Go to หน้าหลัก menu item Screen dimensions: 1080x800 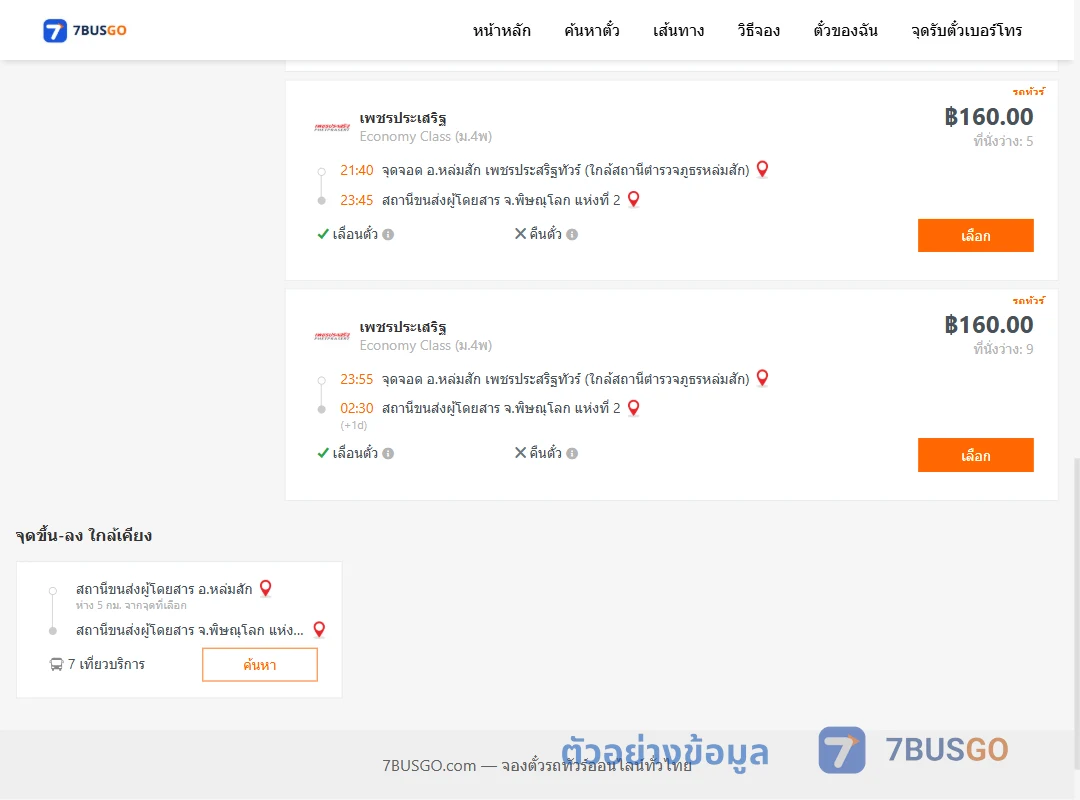coord(501,30)
